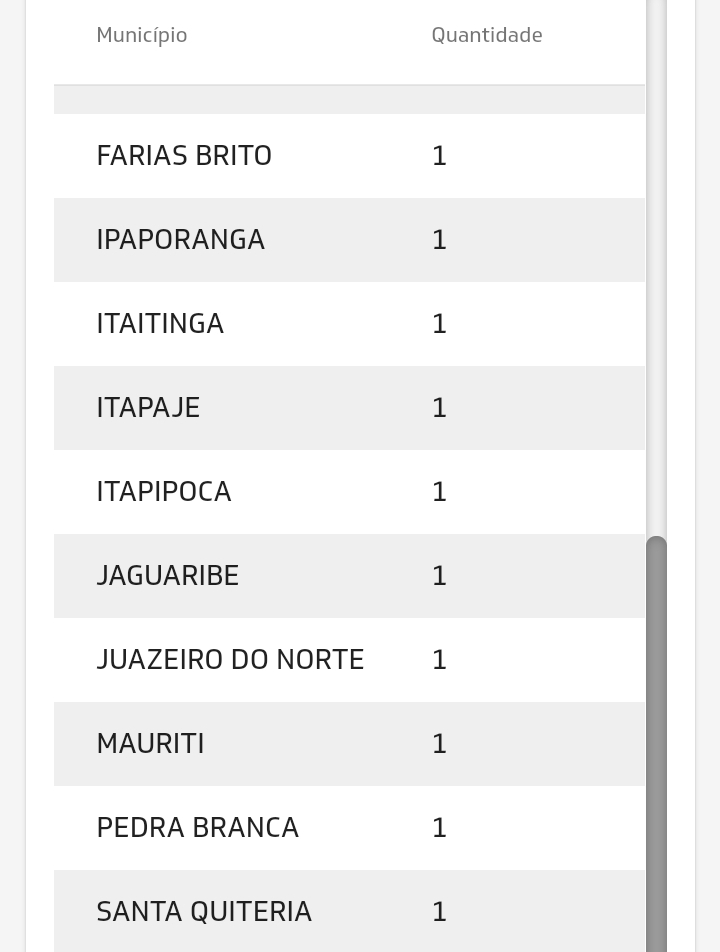
Task: Click the JUAZEIRO DO NORTE row
Action: pos(230,660)
